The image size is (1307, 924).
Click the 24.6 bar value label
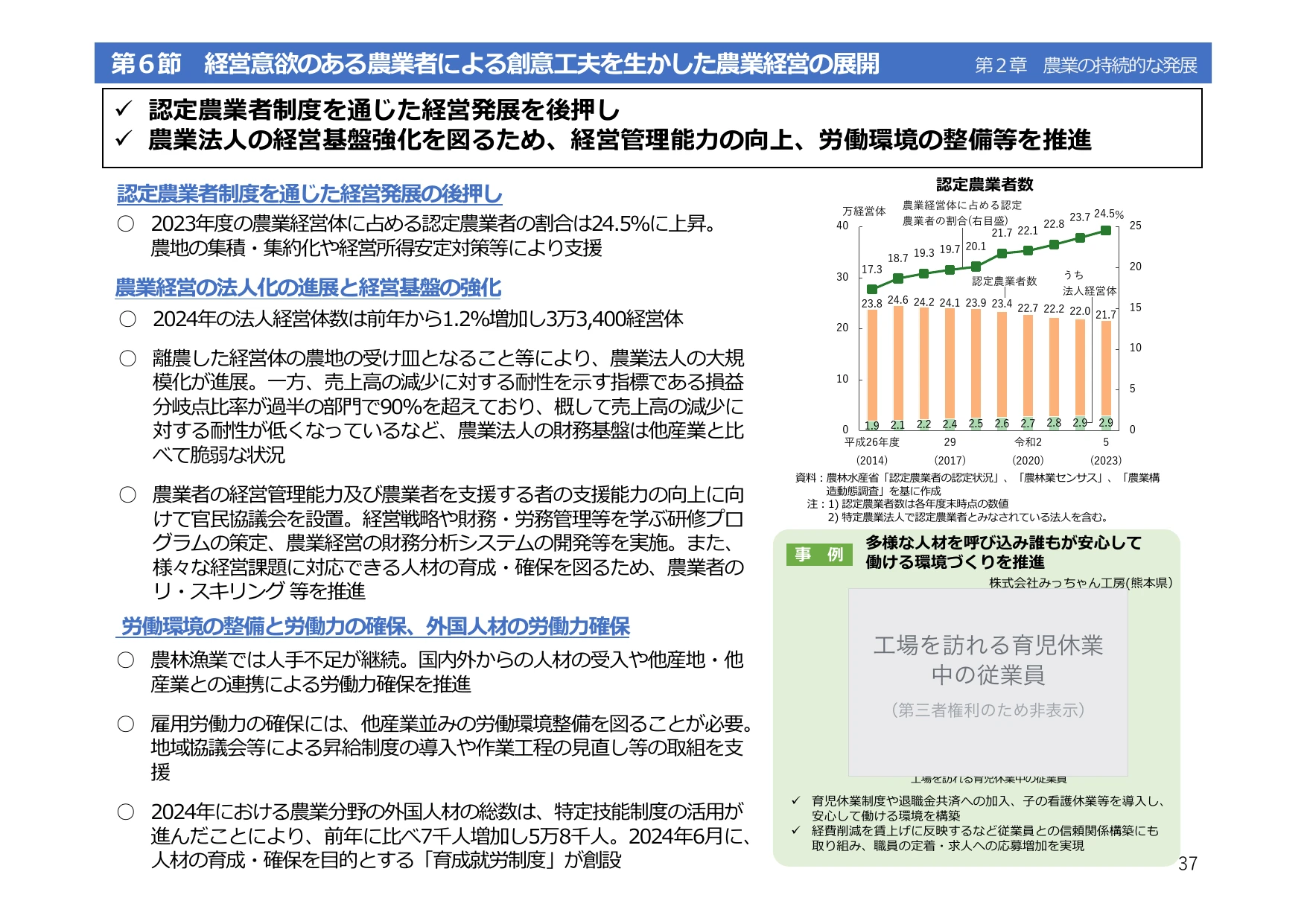pyautogui.click(x=897, y=299)
